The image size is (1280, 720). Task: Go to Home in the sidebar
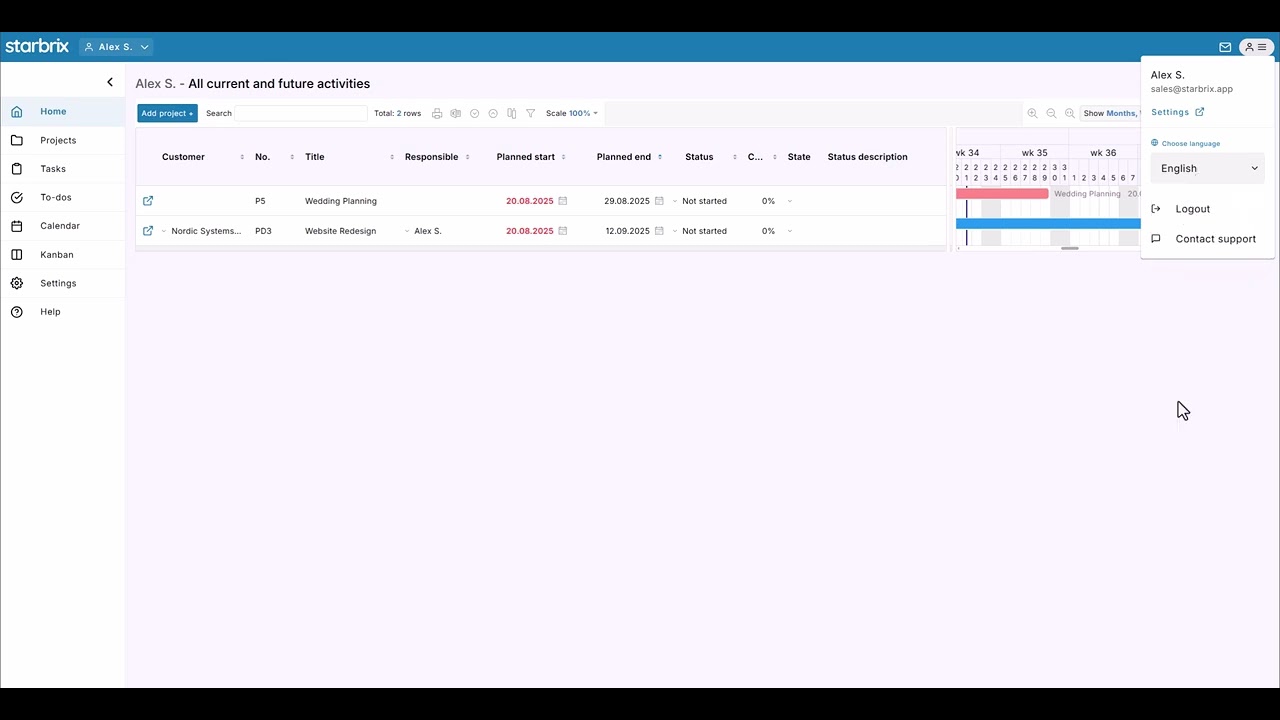63,112
